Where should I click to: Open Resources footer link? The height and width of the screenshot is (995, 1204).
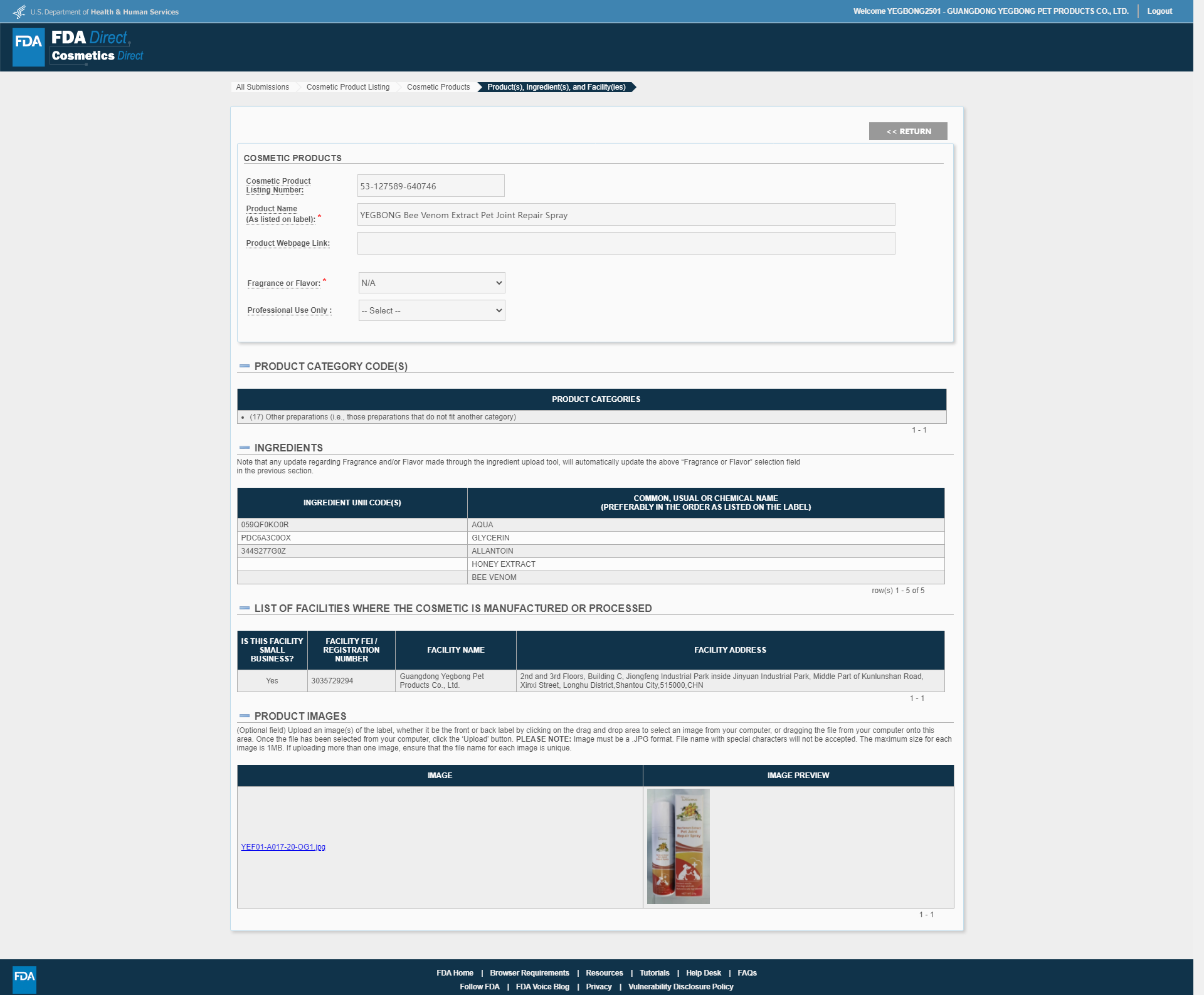click(x=605, y=973)
